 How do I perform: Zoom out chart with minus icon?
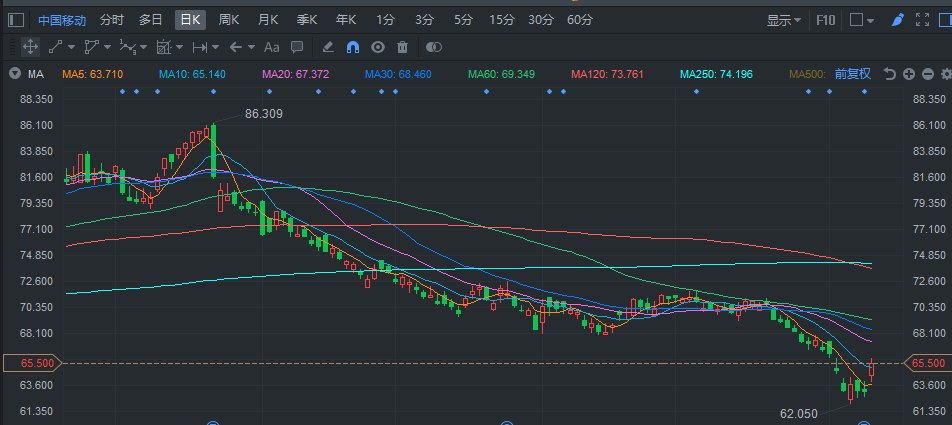928,74
